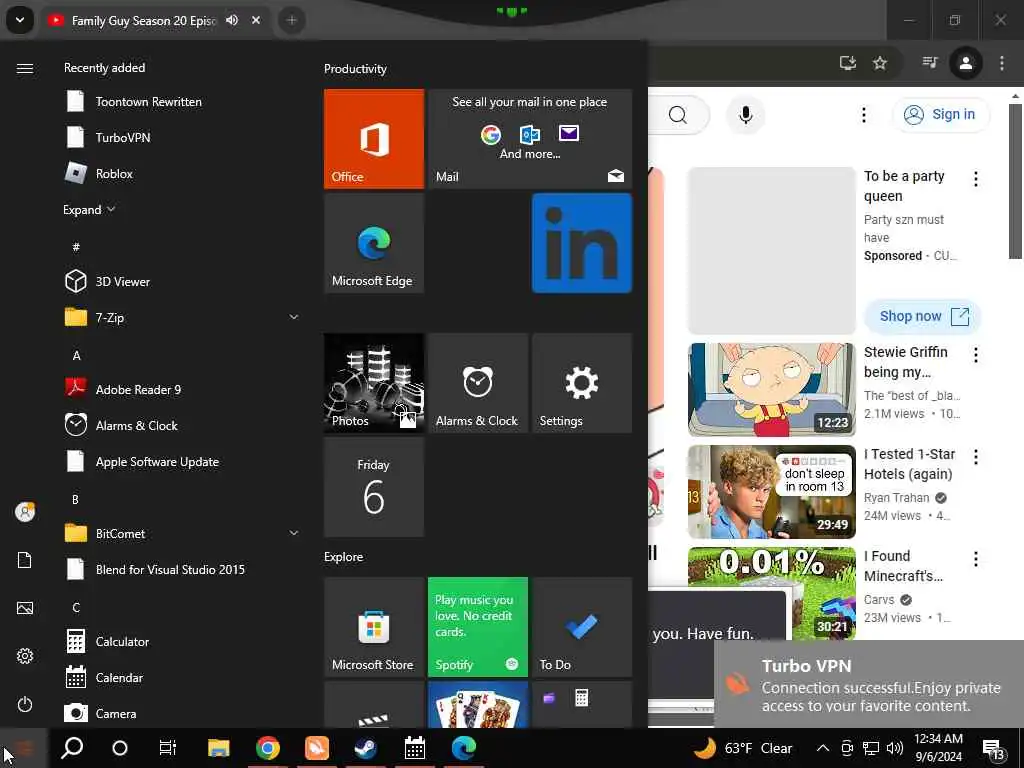Open the Solitaire cards tile
Screen dimensions: 1024x768
477,705
